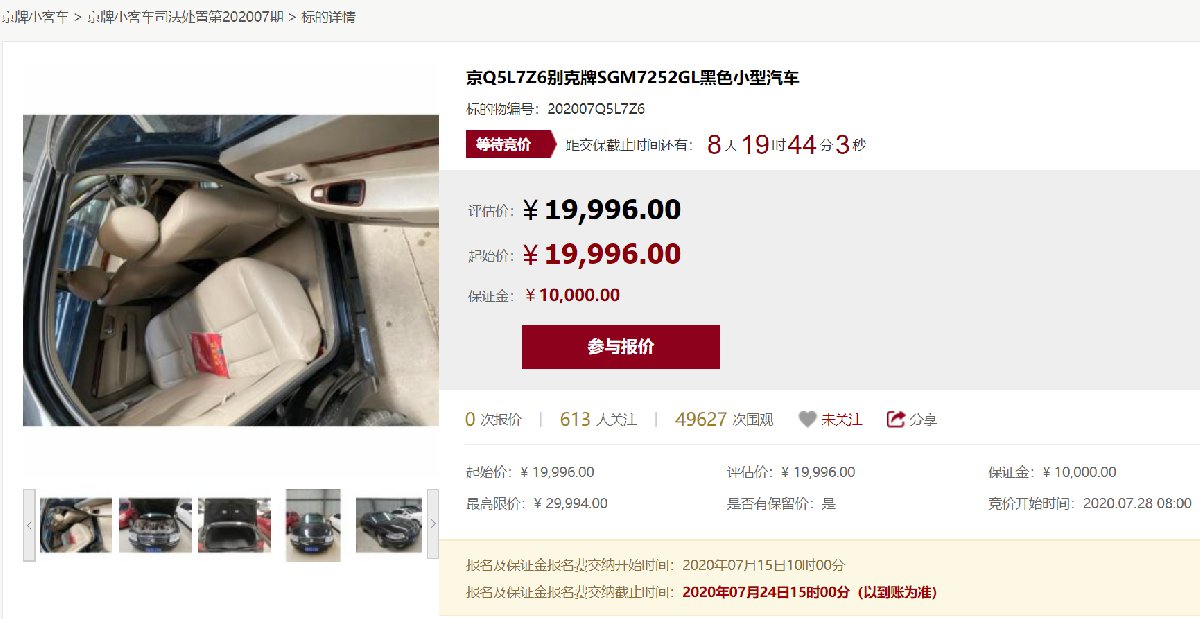1200x619 pixels.
Task: Show next thumbnails with right arrow
Action: (x=433, y=524)
